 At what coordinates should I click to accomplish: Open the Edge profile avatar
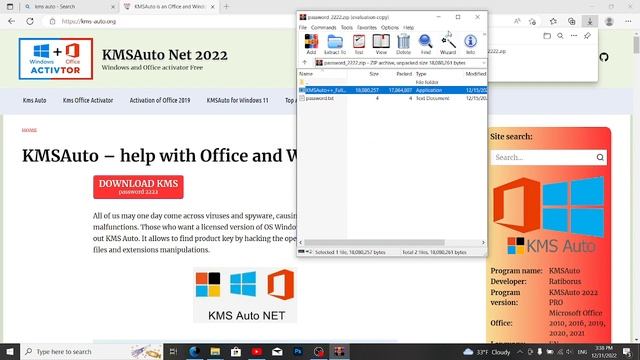tap(609, 21)
